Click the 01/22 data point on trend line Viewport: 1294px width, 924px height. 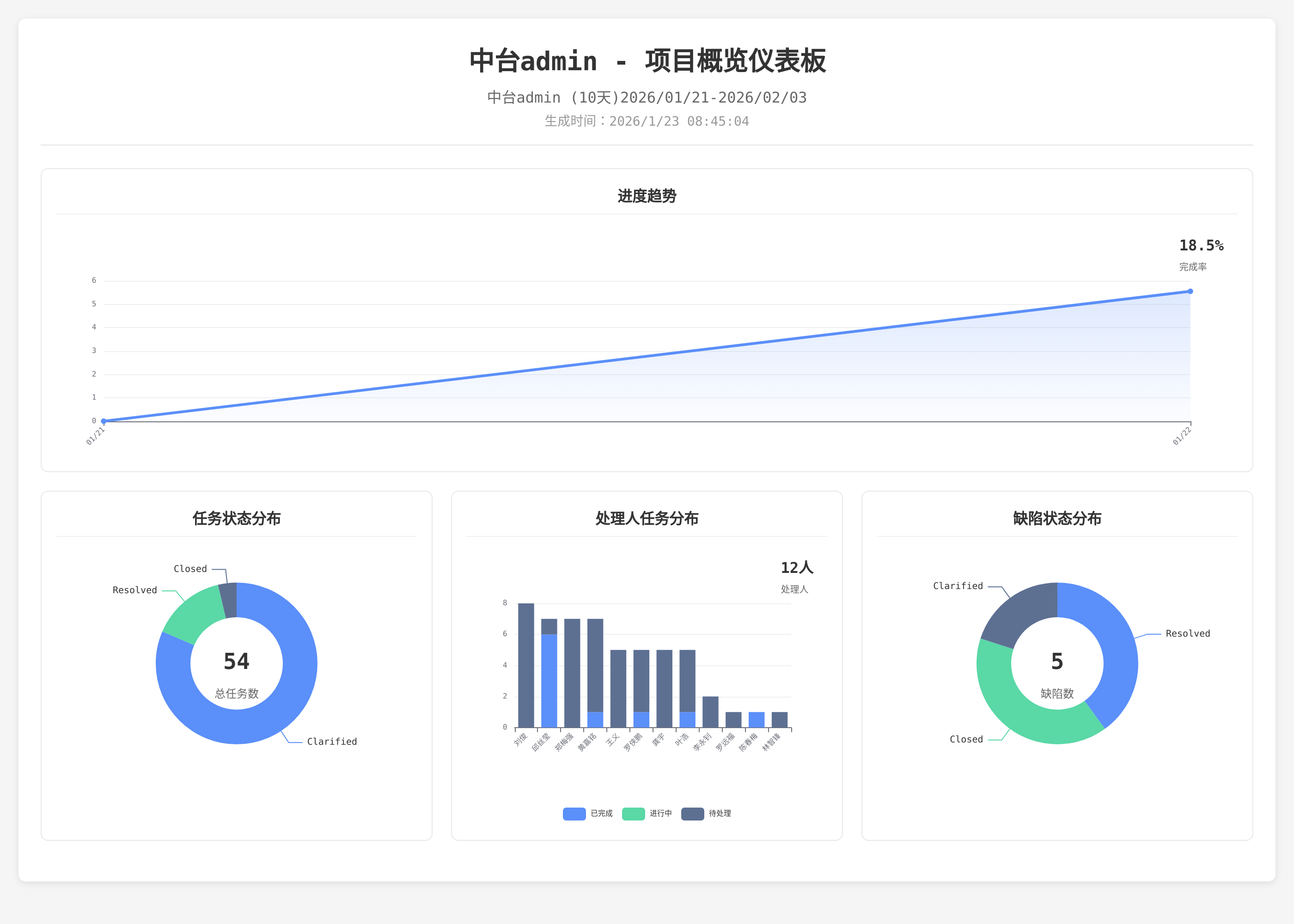point(1190,292)
